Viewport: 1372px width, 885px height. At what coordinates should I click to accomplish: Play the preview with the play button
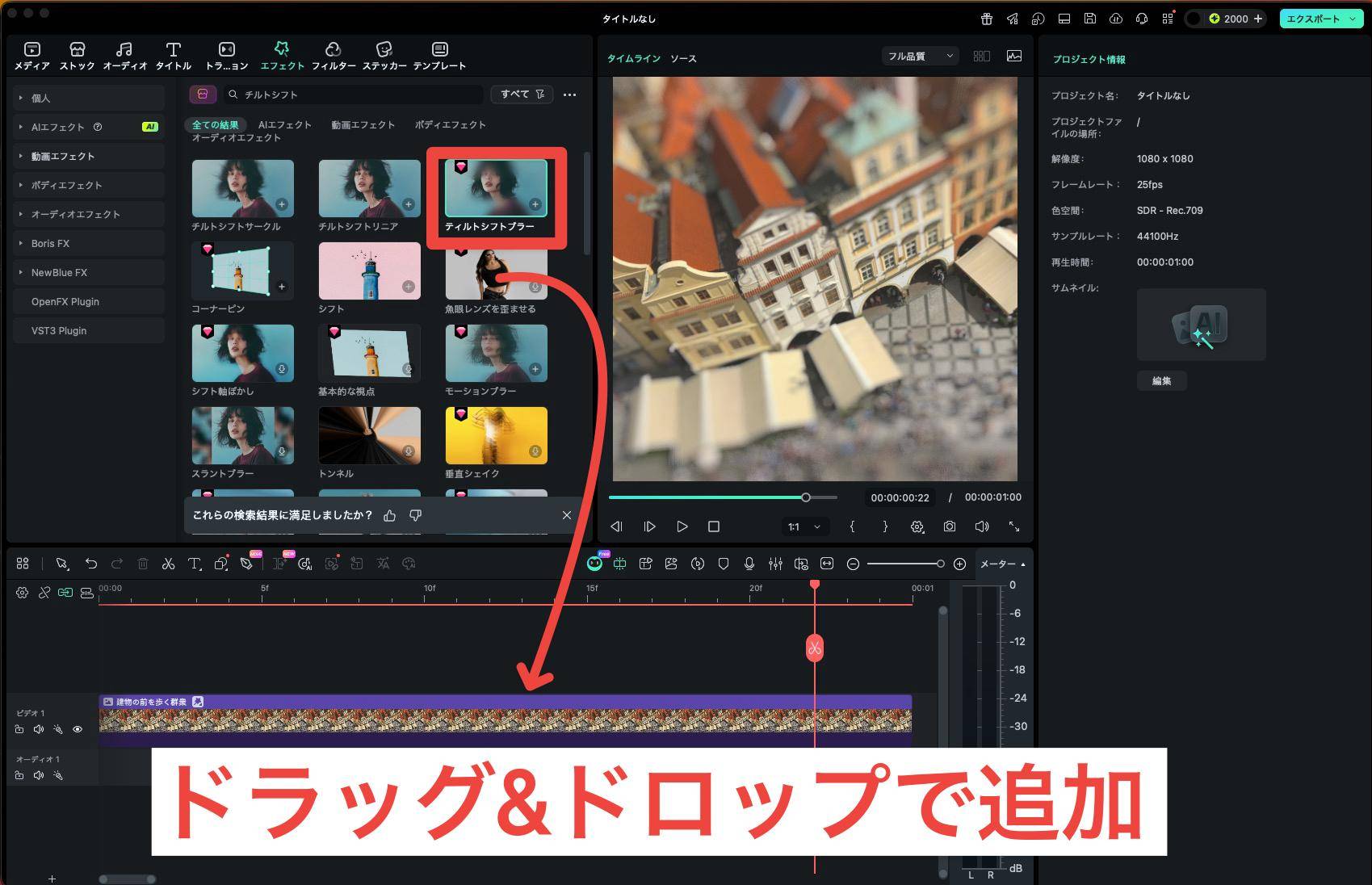click(x=682, y=526)
